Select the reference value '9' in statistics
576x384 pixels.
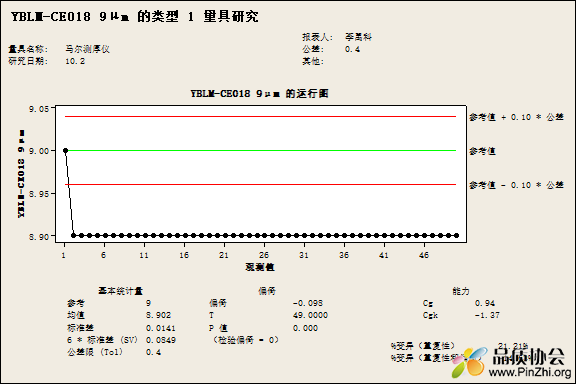[148, 303]
